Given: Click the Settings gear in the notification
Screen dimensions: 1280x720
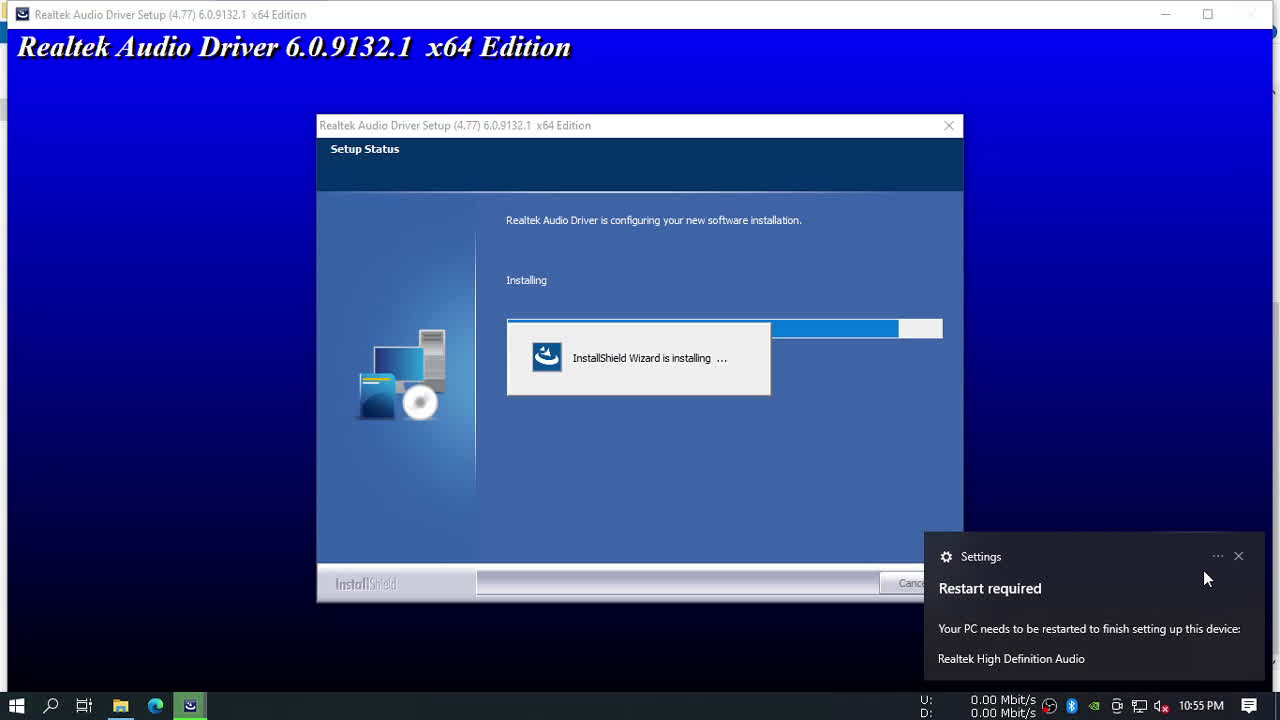Looking at the screenshot, I should [x=946, y=557].
